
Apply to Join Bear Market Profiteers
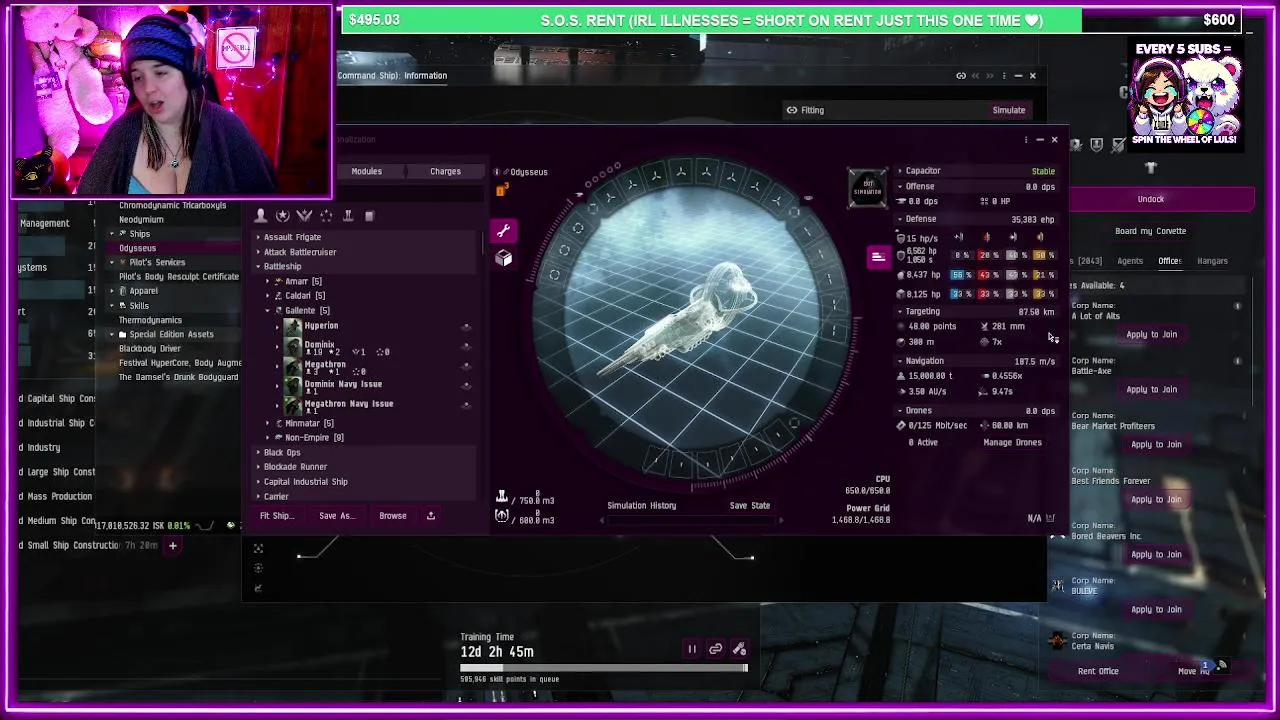[x=1156, y=444]
